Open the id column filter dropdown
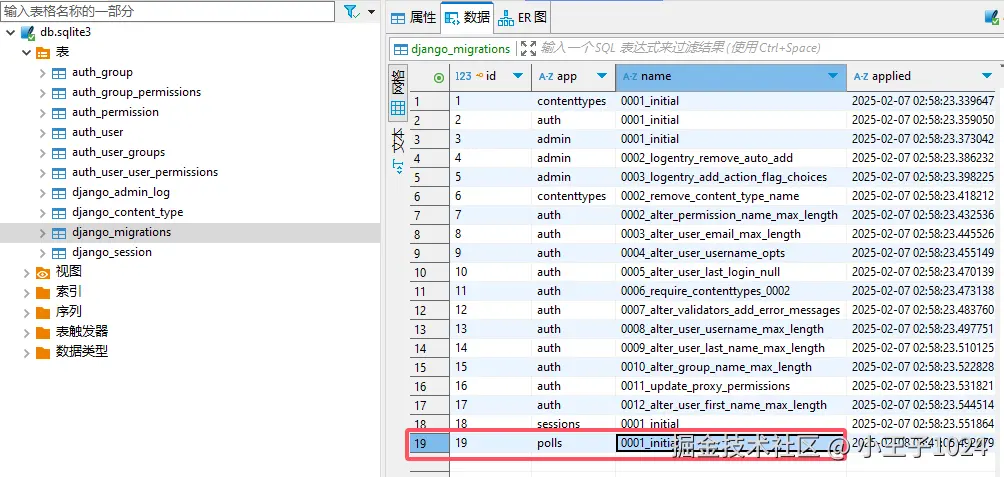Image resolution: width=1004 pixels, height=477 pixels. pos(517,76)
